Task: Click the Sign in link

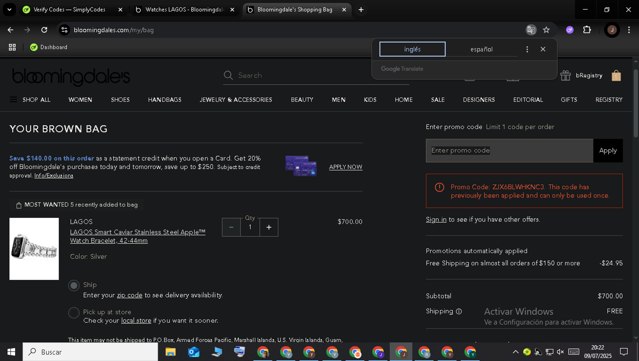Action: point(436,220)
